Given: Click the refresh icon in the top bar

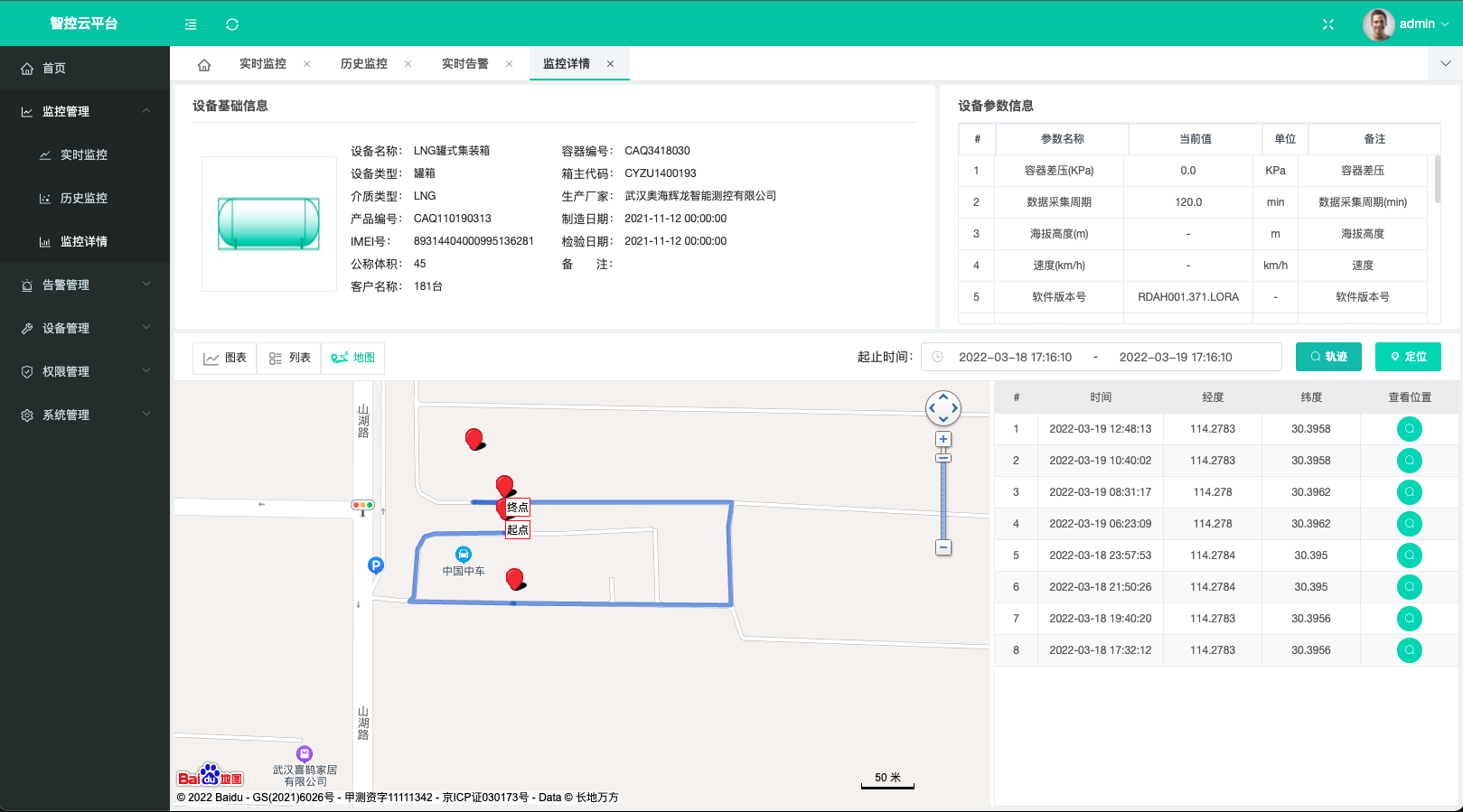Looking at the screenshot, I should (232, 24).
